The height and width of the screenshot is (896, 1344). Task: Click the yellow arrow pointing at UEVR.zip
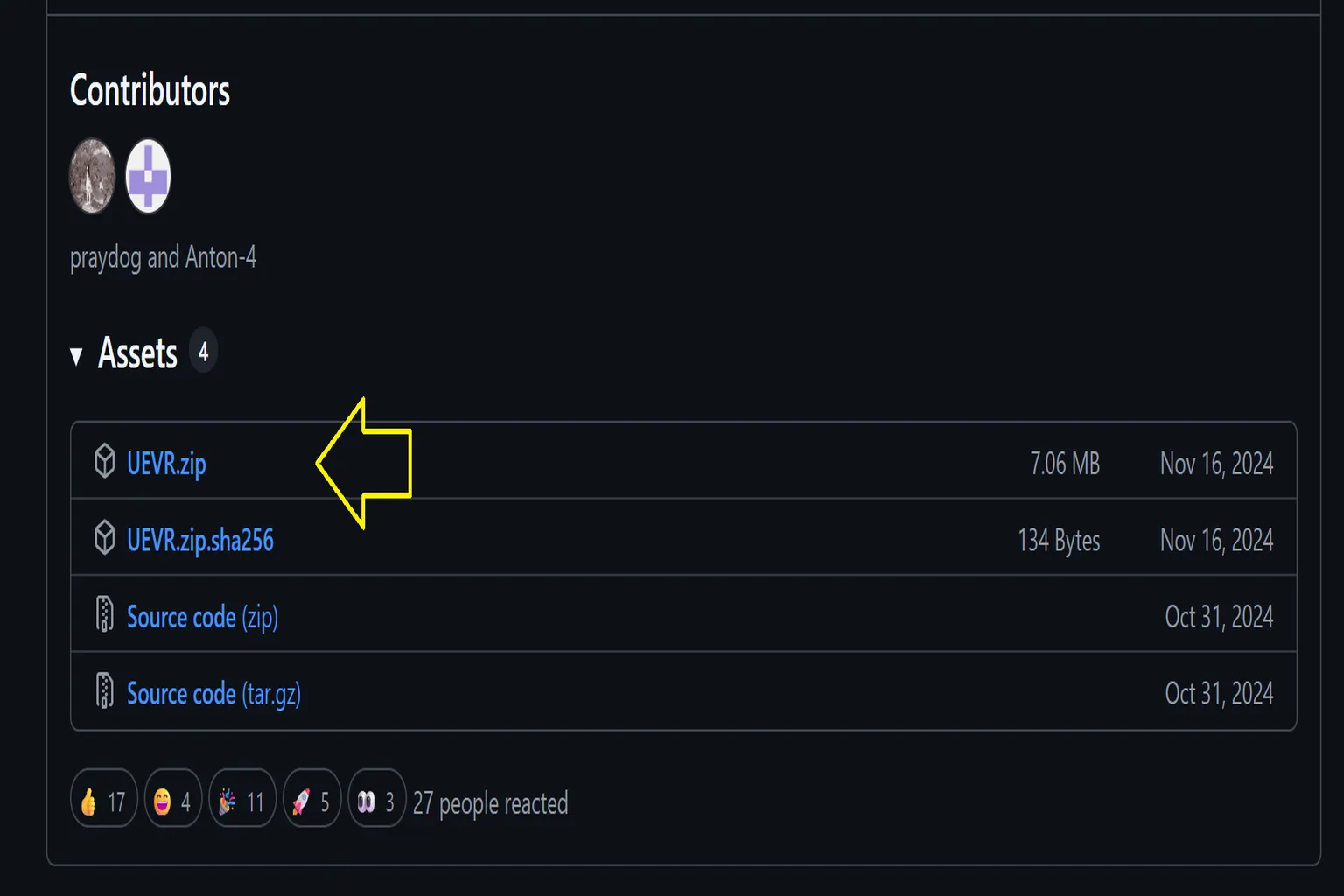pyautogui.click(x=363, y=464)
